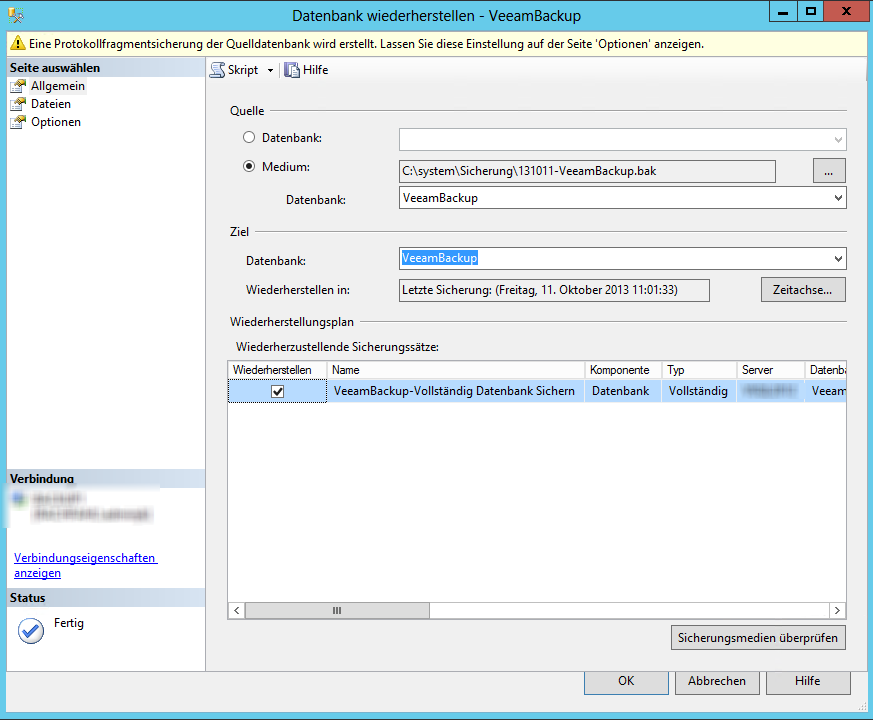Viewport: 873px width, 720px height.
Task: Click the blurred server connection icon
Action: tap(19, 498)
